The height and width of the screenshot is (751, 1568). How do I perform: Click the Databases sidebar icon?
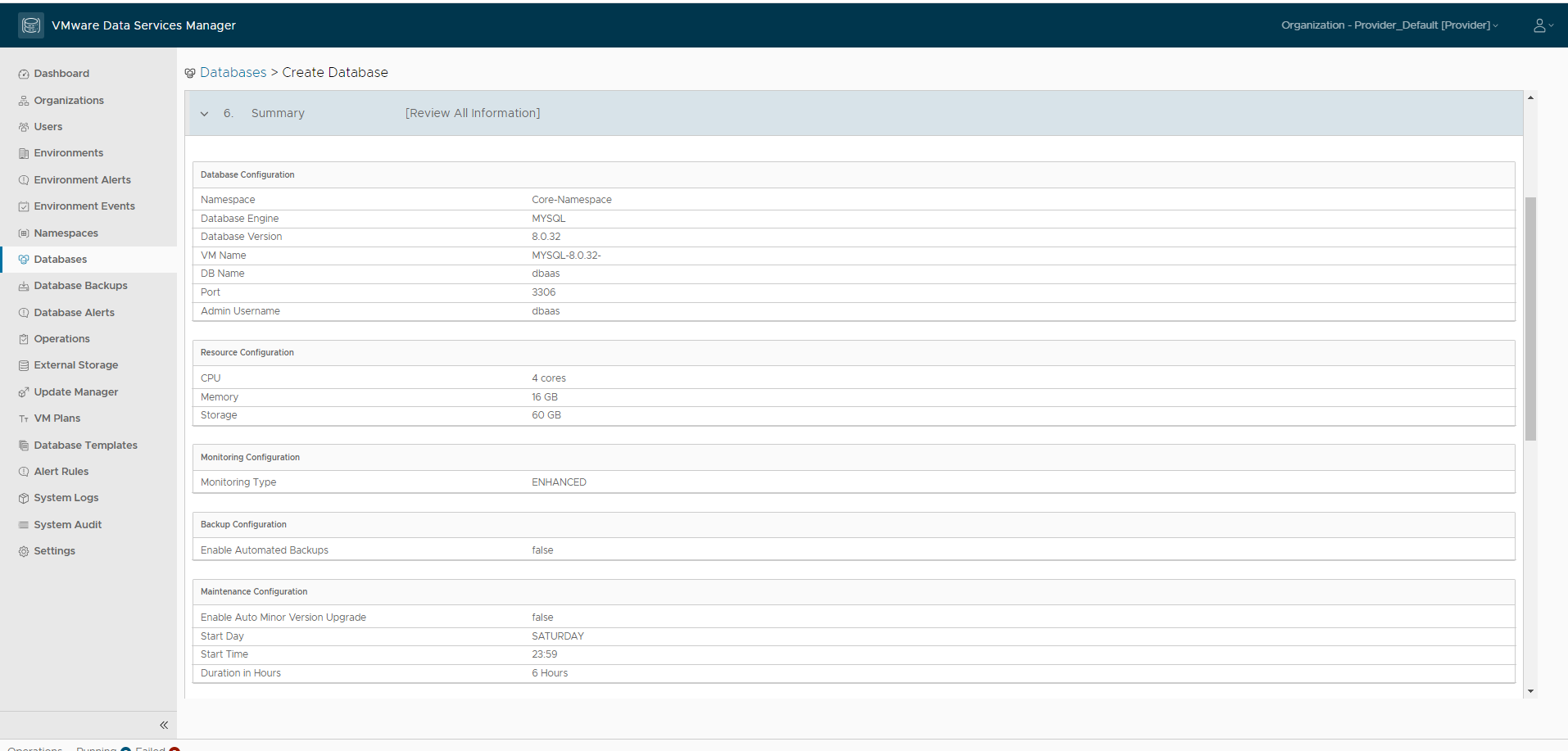24,260
